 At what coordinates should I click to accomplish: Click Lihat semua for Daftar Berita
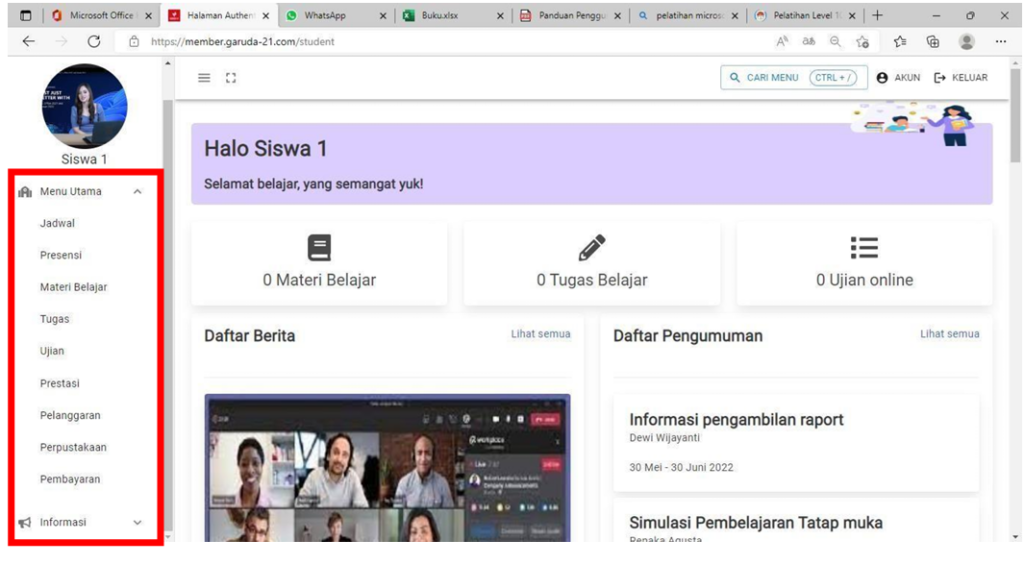tap(540, 334)
